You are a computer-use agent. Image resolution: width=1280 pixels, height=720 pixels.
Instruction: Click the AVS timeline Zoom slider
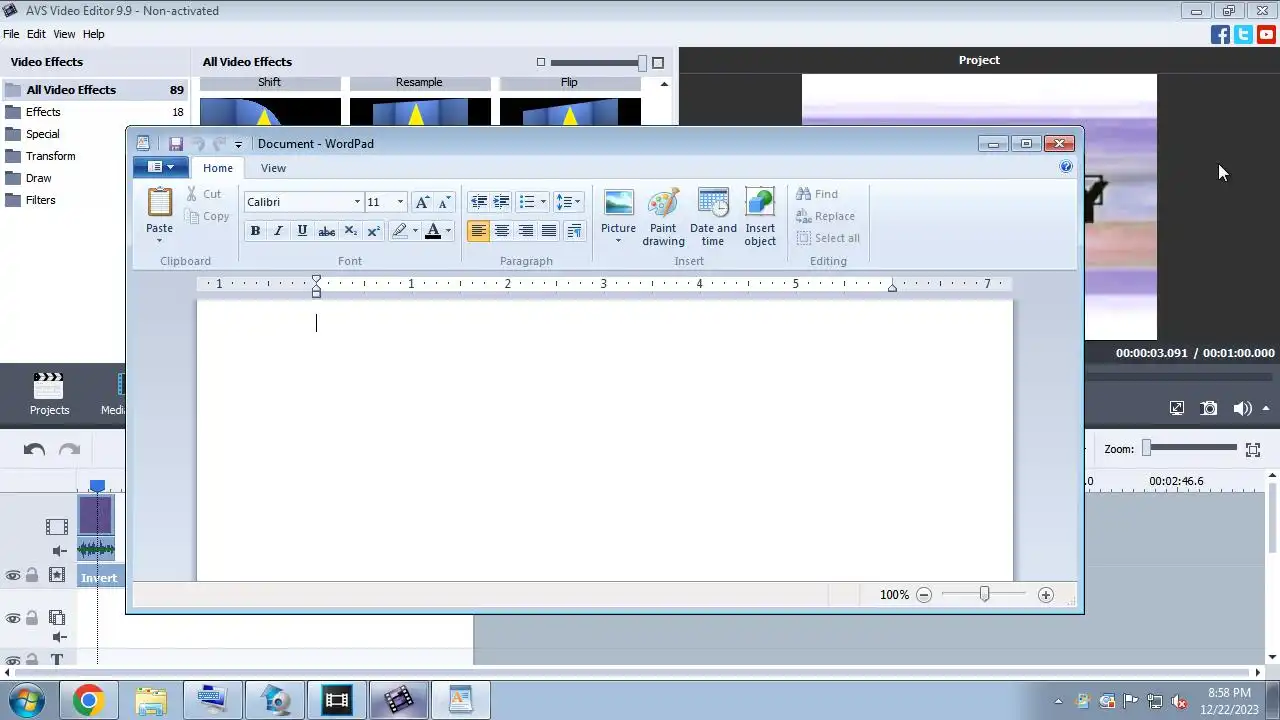point(1146,449)
